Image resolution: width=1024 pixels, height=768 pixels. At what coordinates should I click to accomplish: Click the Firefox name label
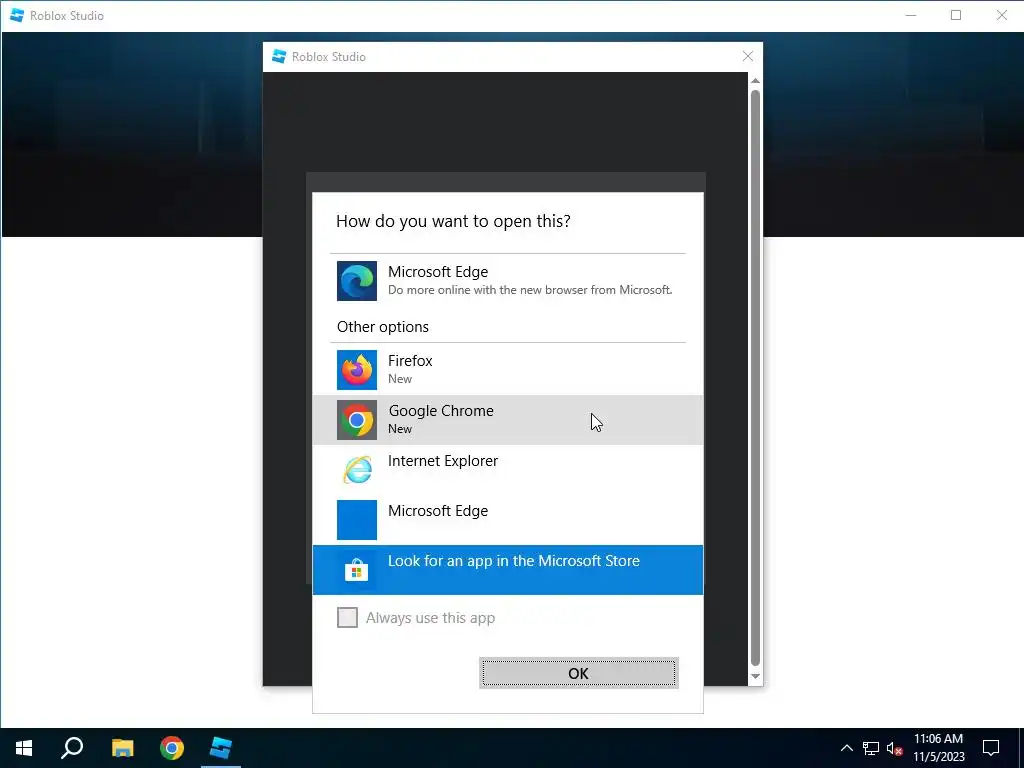(x=410, y=360)
